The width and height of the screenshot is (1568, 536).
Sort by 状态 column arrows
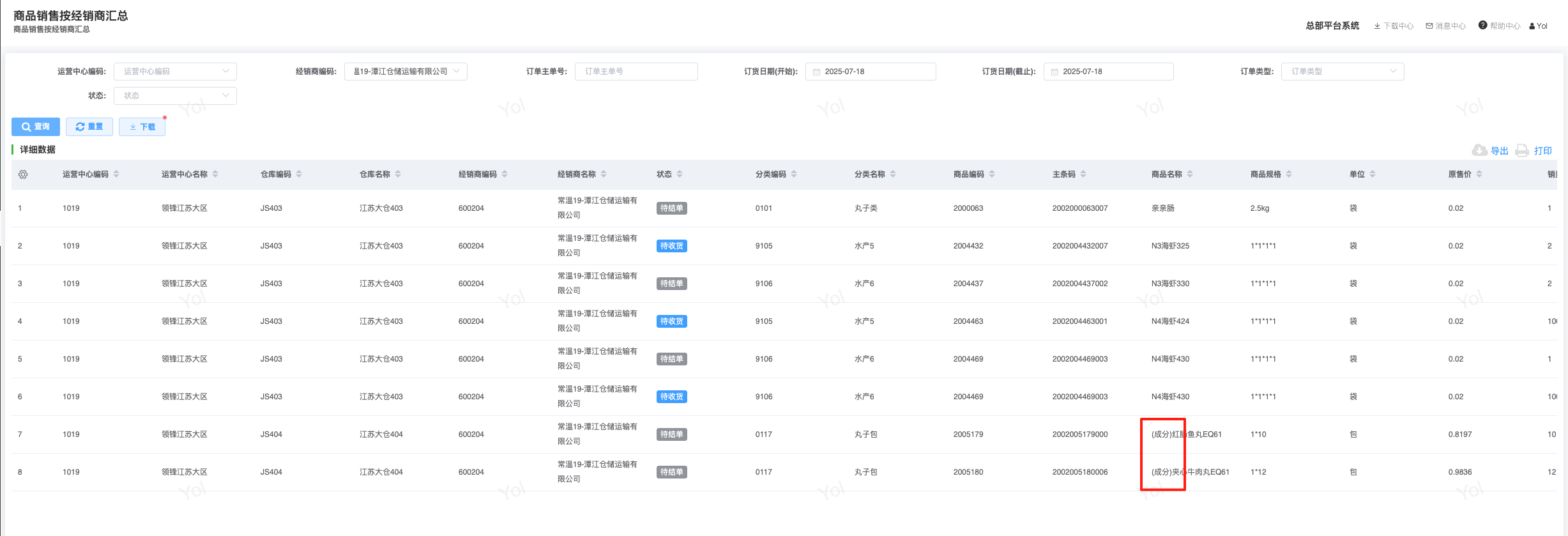click(x=680, y=174)
